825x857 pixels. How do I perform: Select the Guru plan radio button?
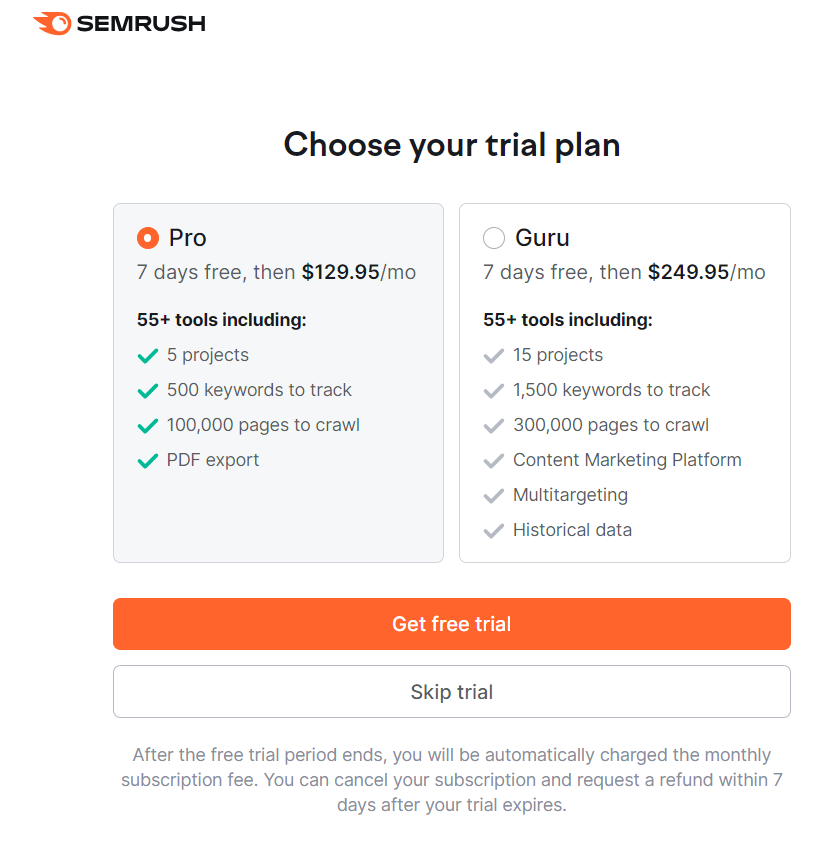point(494,238)
